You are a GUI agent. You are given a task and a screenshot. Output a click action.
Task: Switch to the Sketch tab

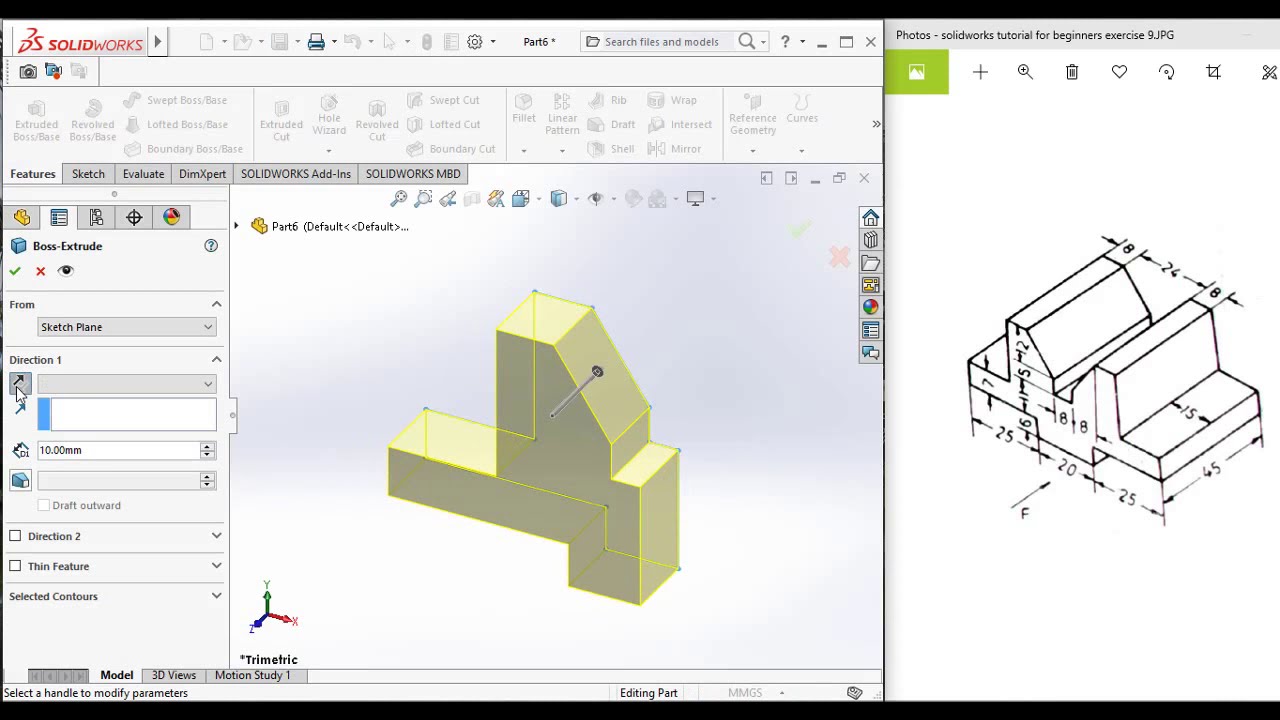pos(88,174)
